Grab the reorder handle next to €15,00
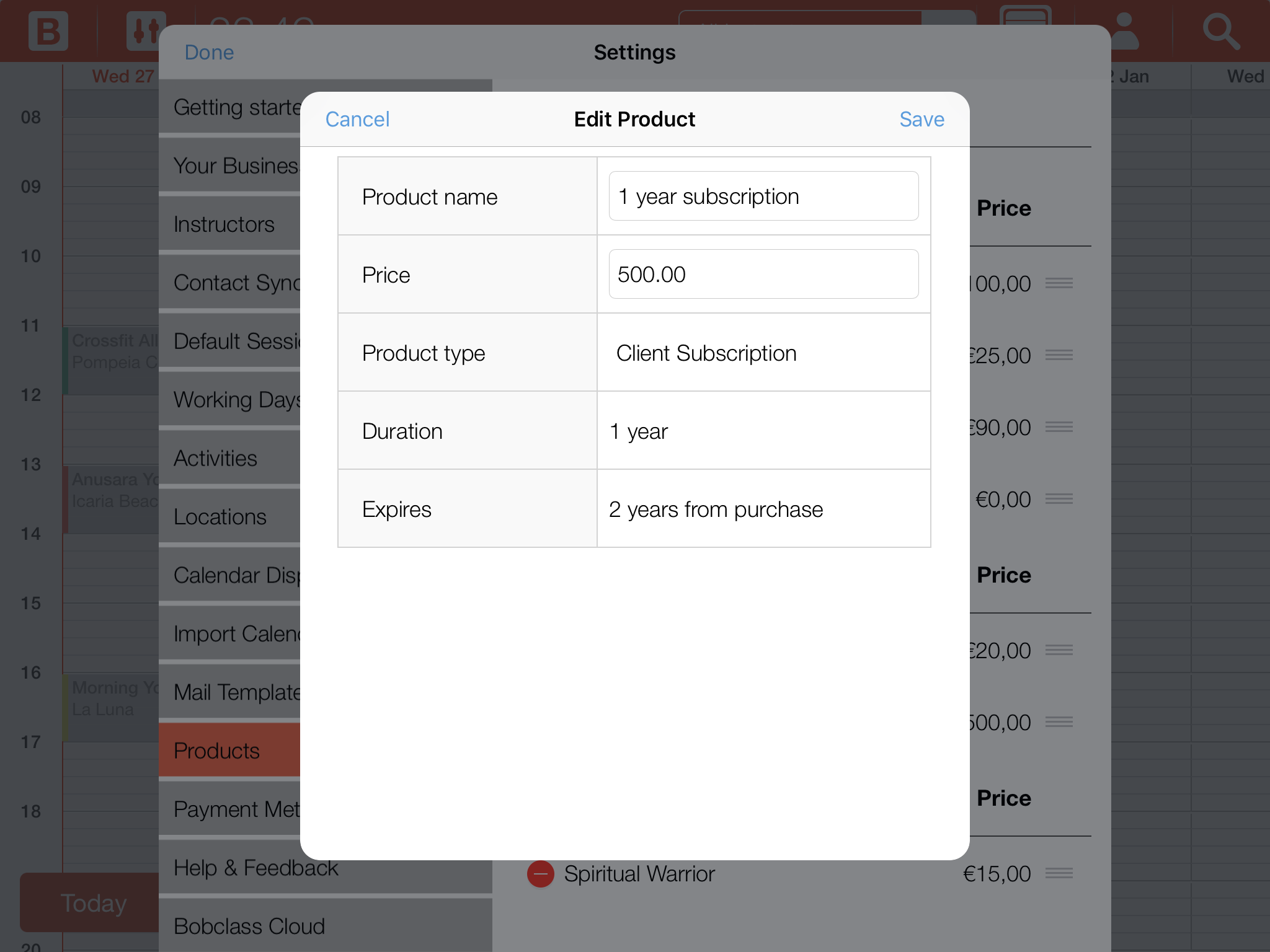This screenshot has width=1270, height=952. pyautogui.click(x=1059, y=873)
